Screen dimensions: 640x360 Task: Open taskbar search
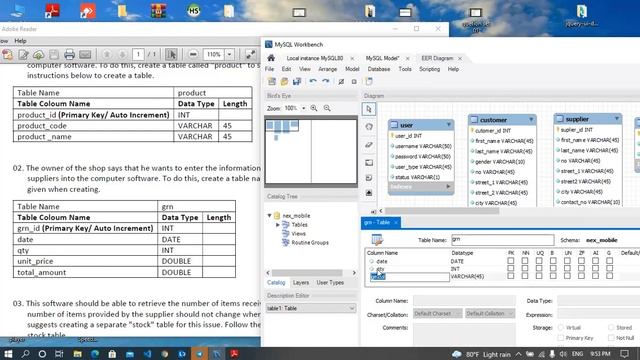[25, 353]
